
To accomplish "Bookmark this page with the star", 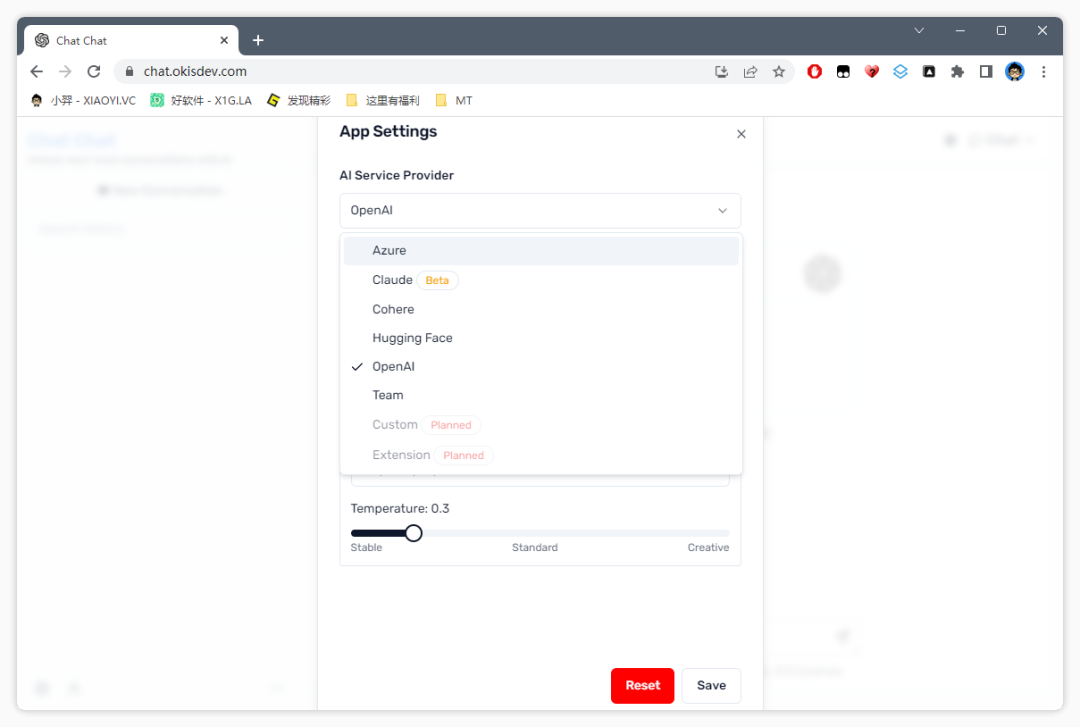I will tap(778, 72).
